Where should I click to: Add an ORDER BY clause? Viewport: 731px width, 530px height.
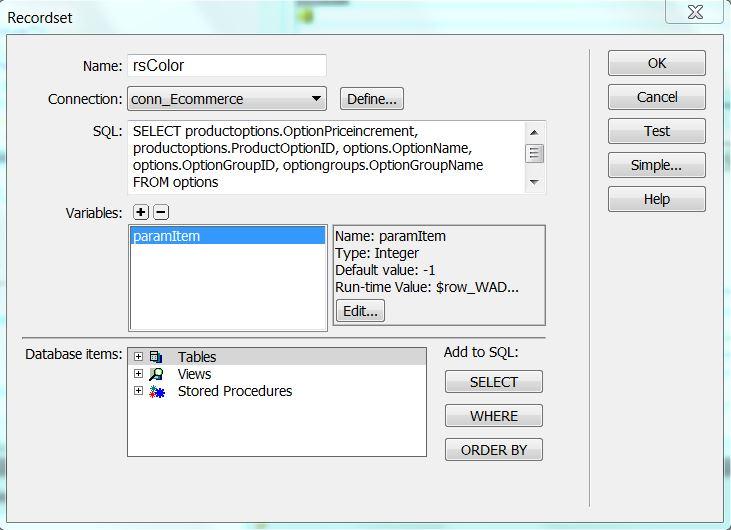(494, 450)
